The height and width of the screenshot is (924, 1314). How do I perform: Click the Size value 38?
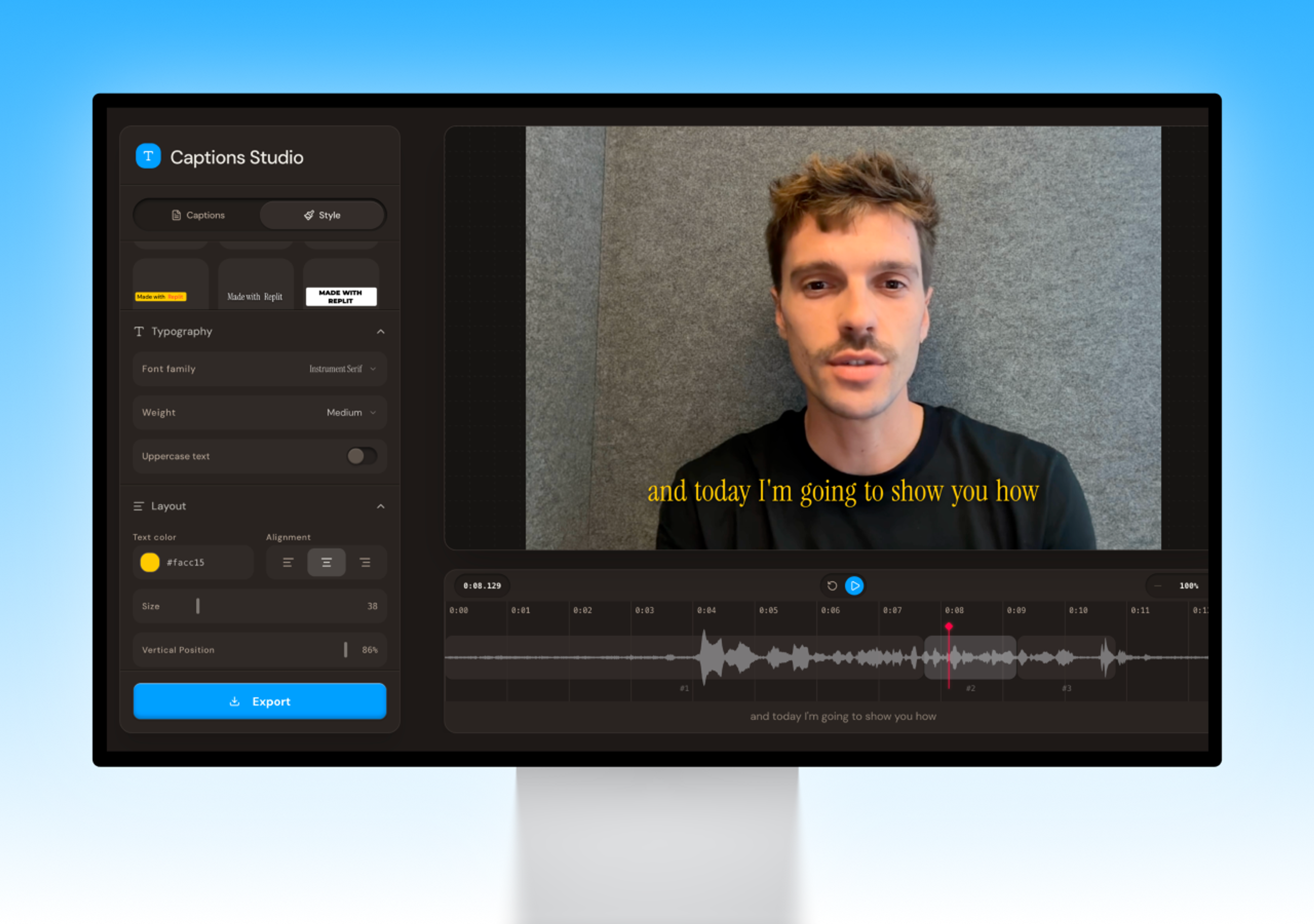coord(373,606)
